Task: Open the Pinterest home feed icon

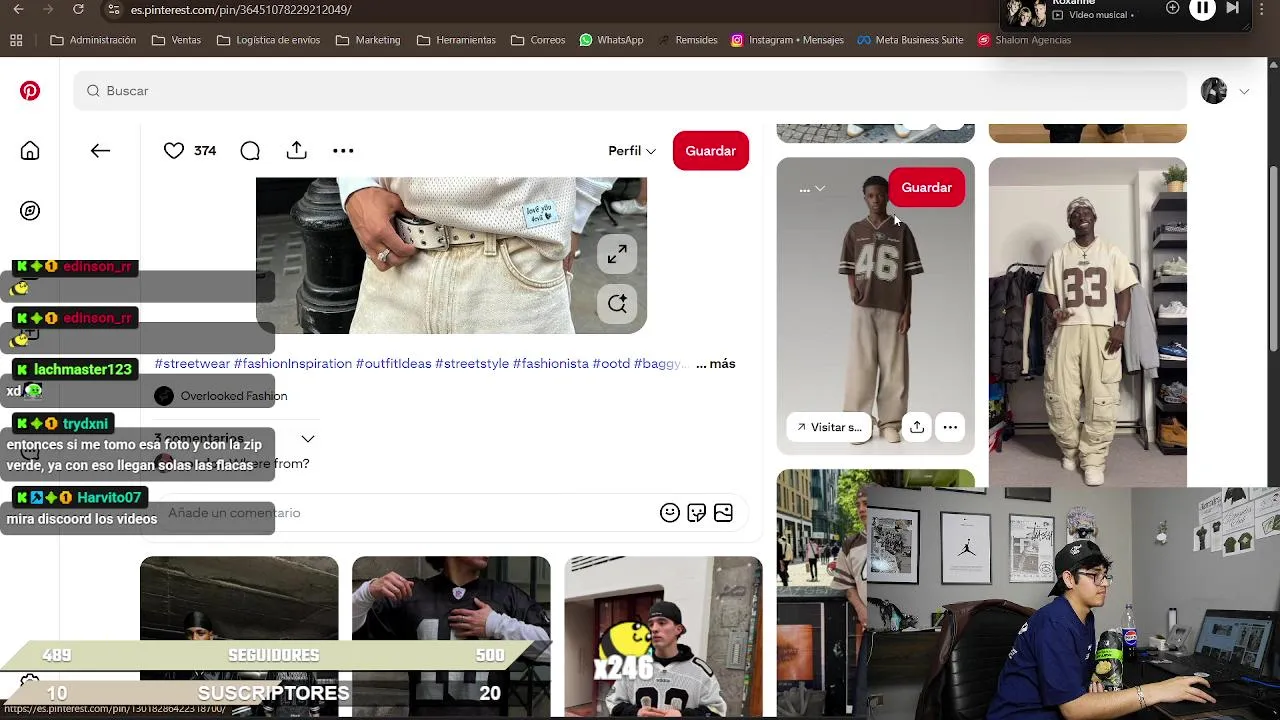Action: [30, 151]
